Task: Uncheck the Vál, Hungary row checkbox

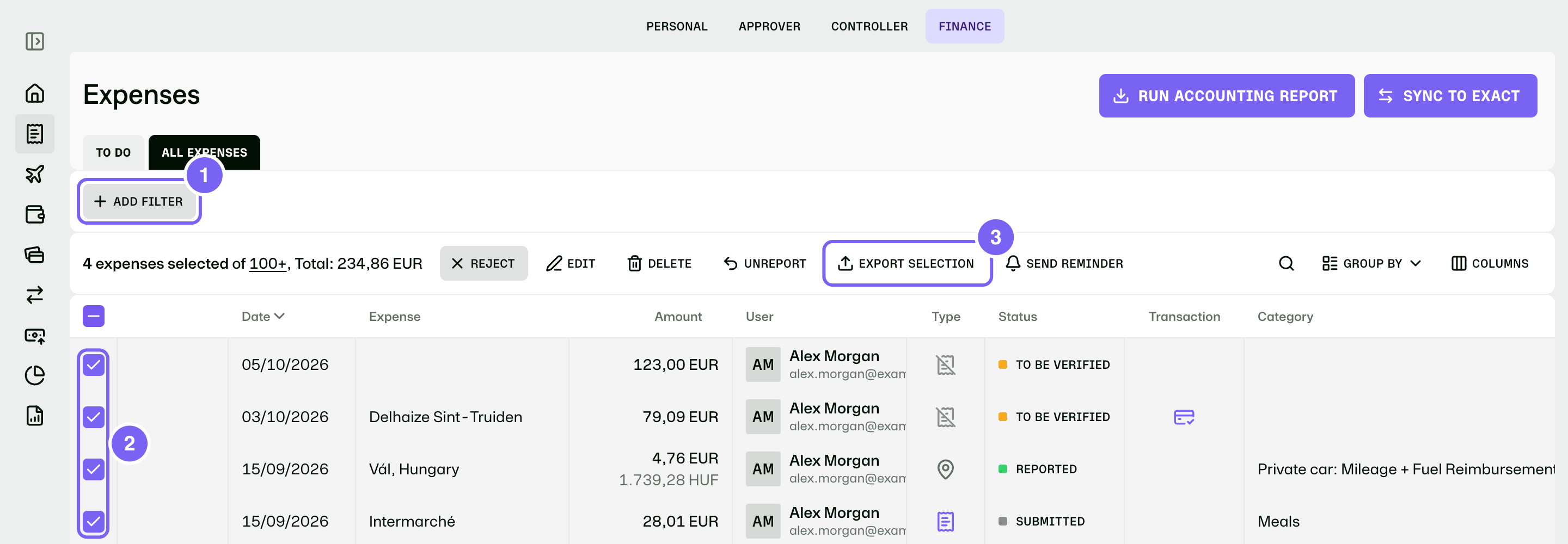Action: tap(94, 469)
